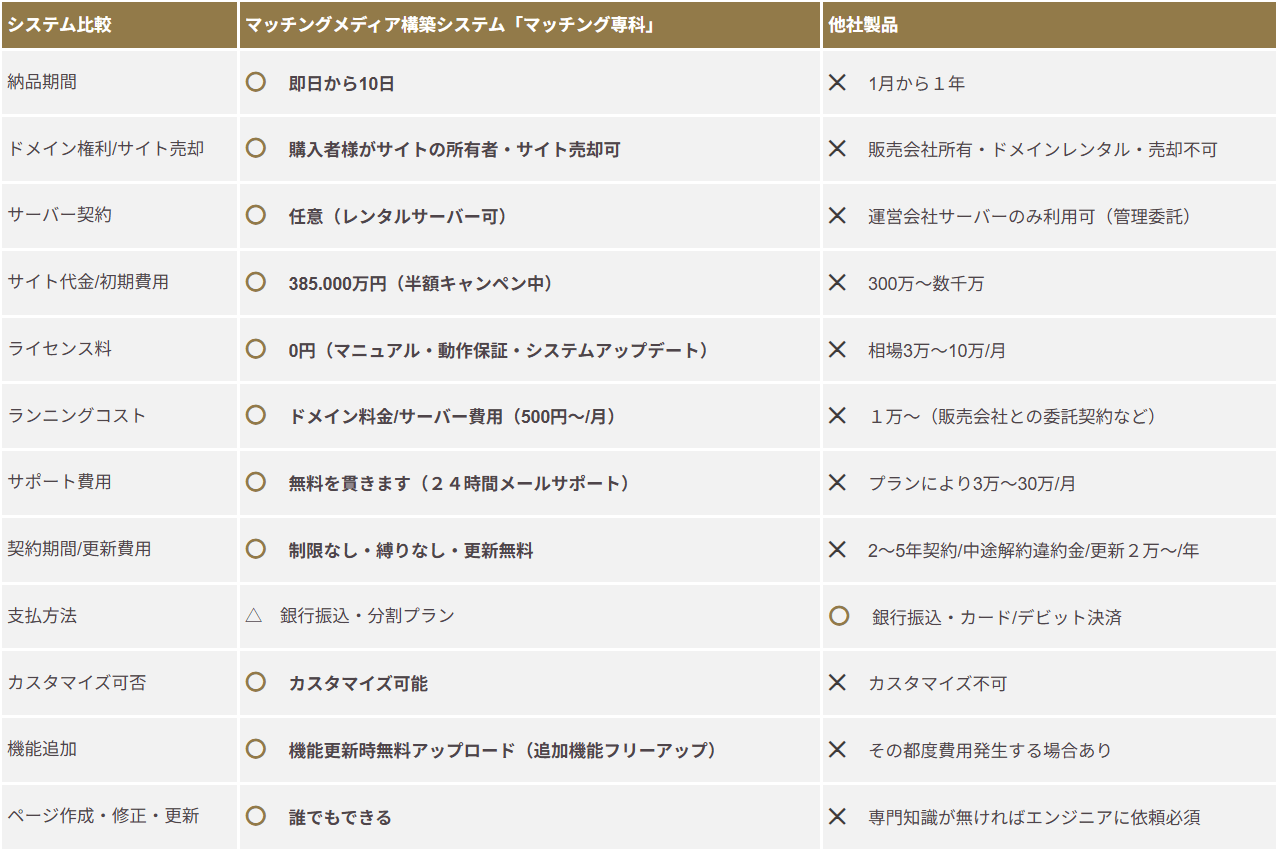Viewport: 1277px width, 849px height.
Task: Click the X mark beside 1月から1年
Action: [838, 82]
